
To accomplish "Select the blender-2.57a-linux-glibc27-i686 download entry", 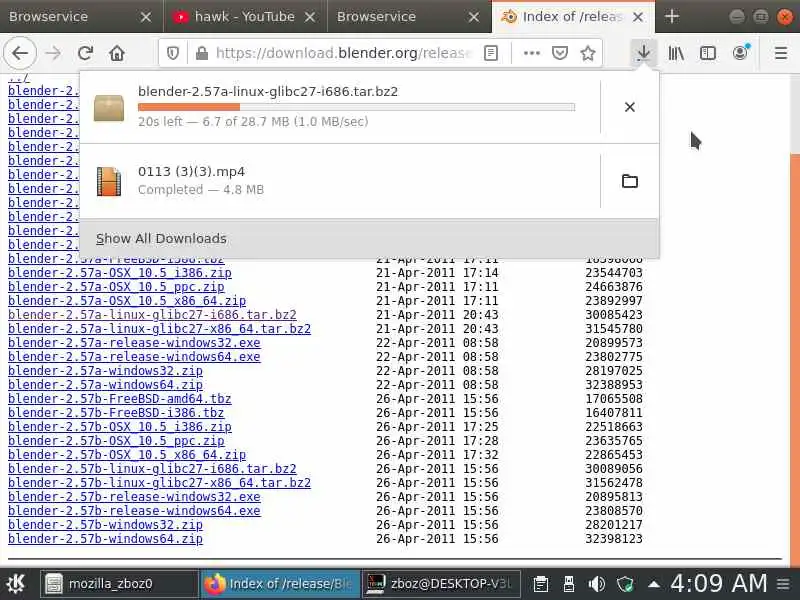I will (340, 107).
